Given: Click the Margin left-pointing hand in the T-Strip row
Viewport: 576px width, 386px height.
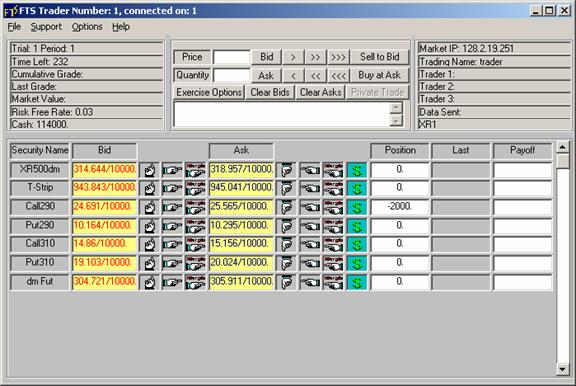Looking at the screenshot, I should [x=333, y=189].
